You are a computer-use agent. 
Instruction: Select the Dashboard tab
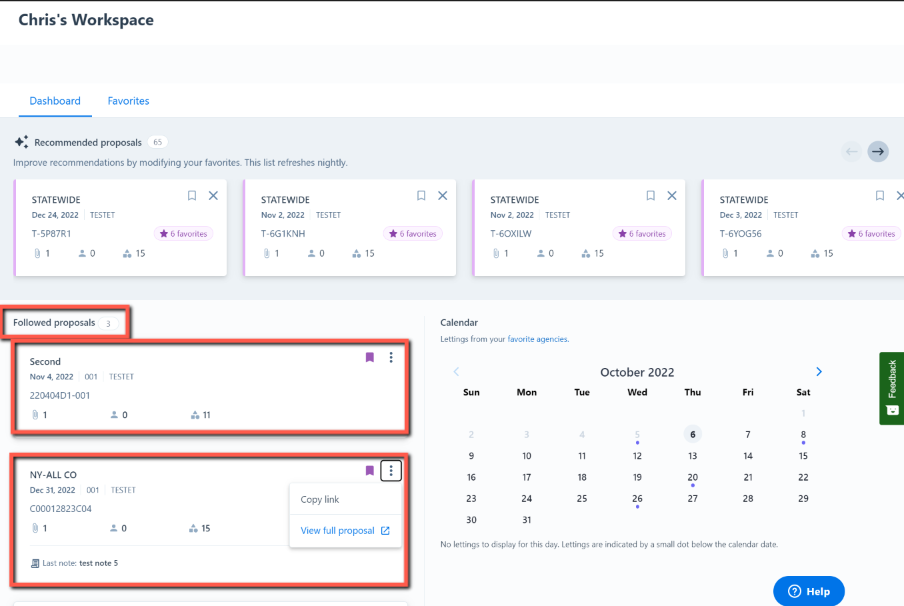[x=55, y=101]
